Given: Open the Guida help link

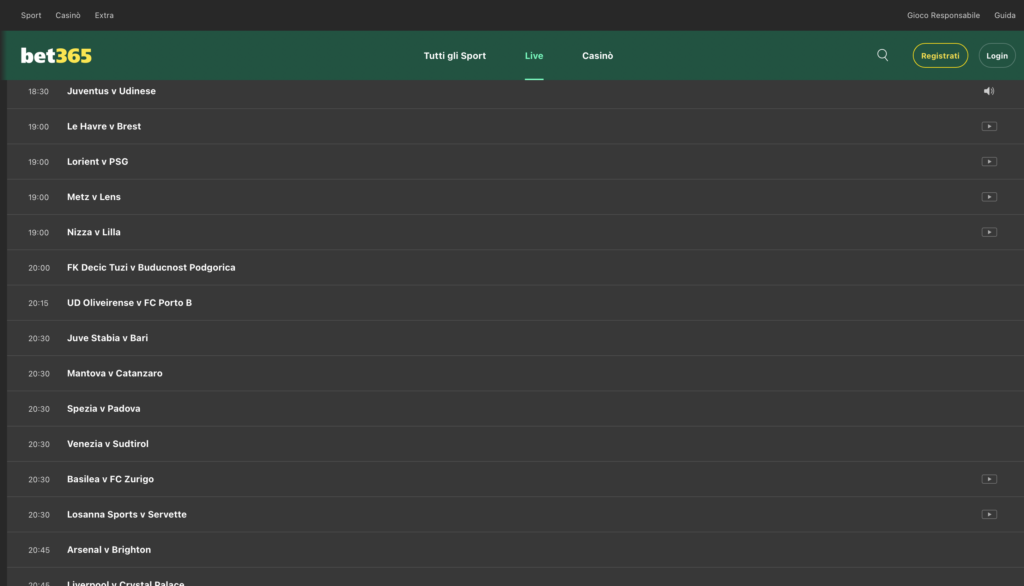Looking at the screenshot, I should pyautogui.click(x=1004, y=15).
